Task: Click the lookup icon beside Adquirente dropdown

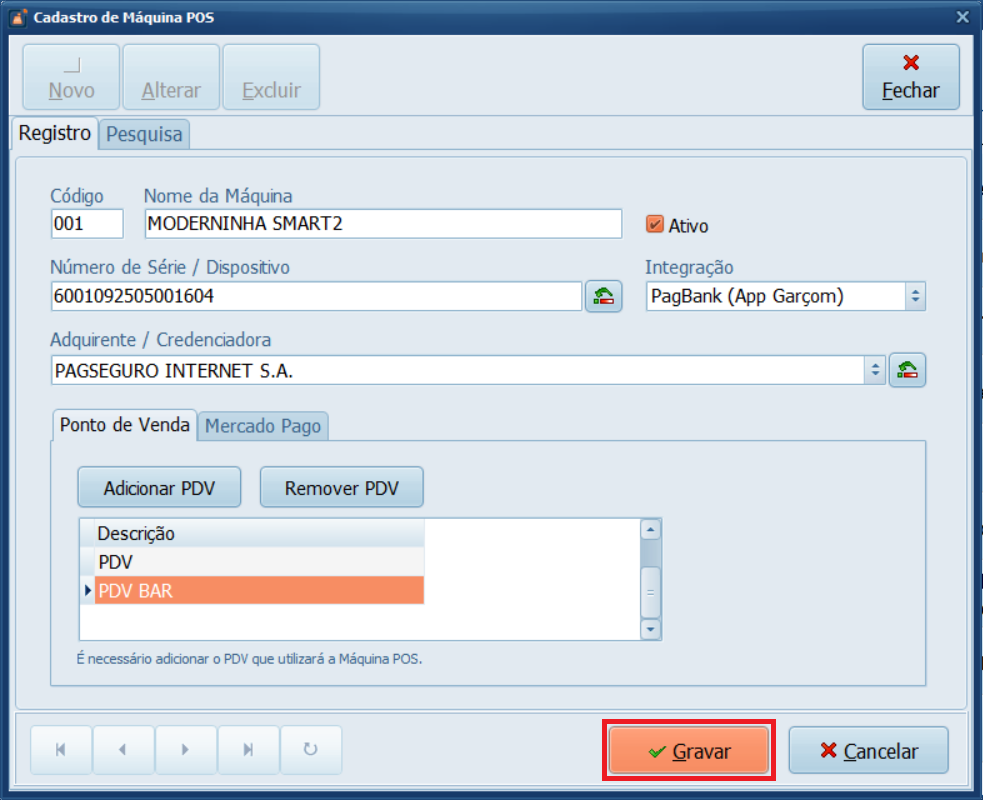Action: [x=907, y=370]
